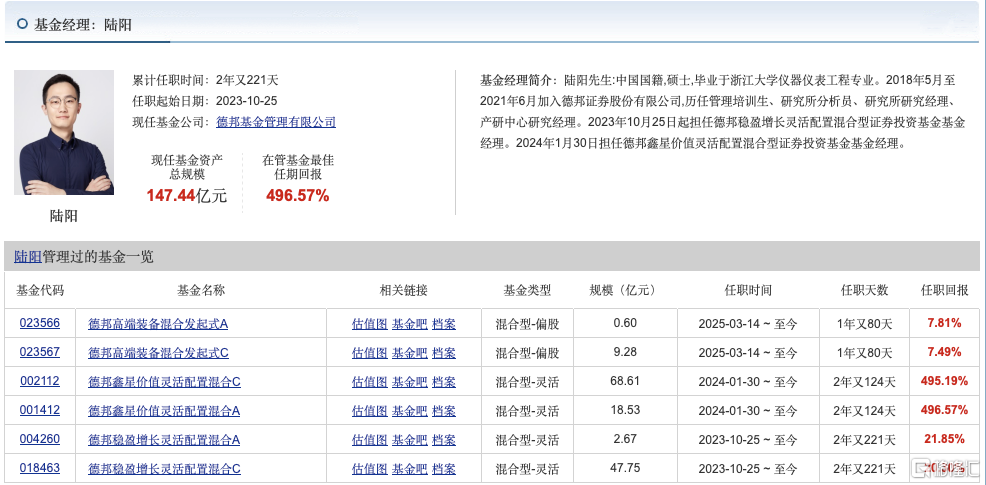Open 德邦鑫星价值灵活配置混合A fund page
This screenshot has width=986, height=485.
point(164,411)
